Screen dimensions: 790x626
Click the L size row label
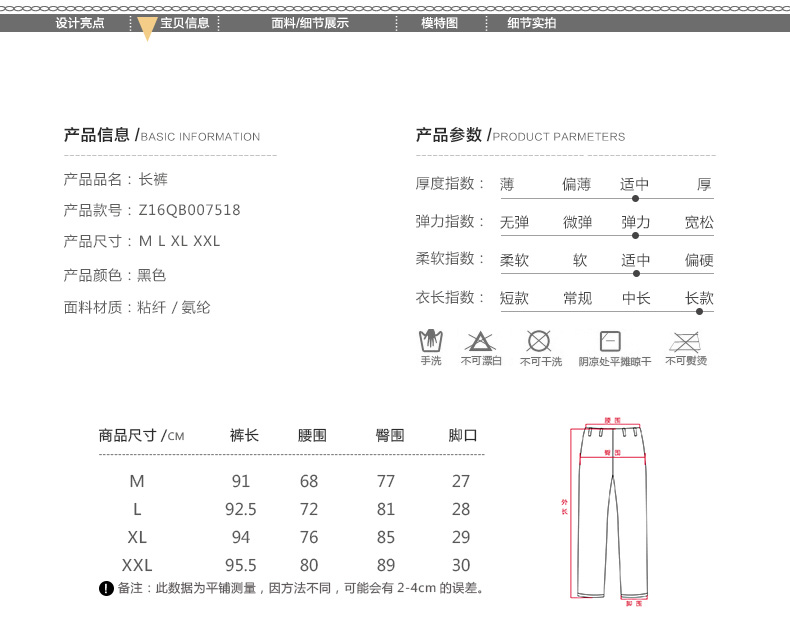pos(137,510)
